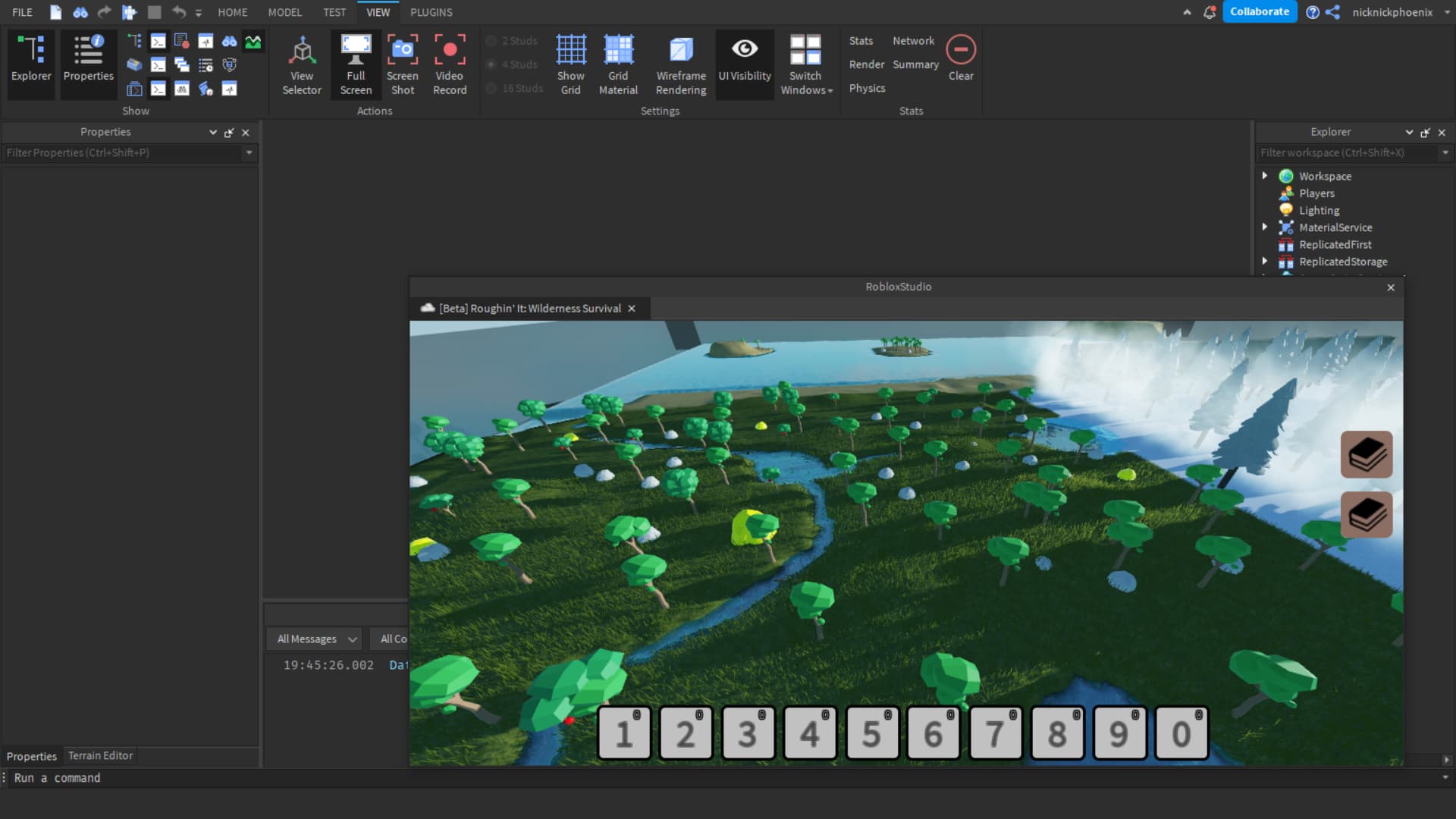Select the 2 Studs radio option

[x=491, y=41]
